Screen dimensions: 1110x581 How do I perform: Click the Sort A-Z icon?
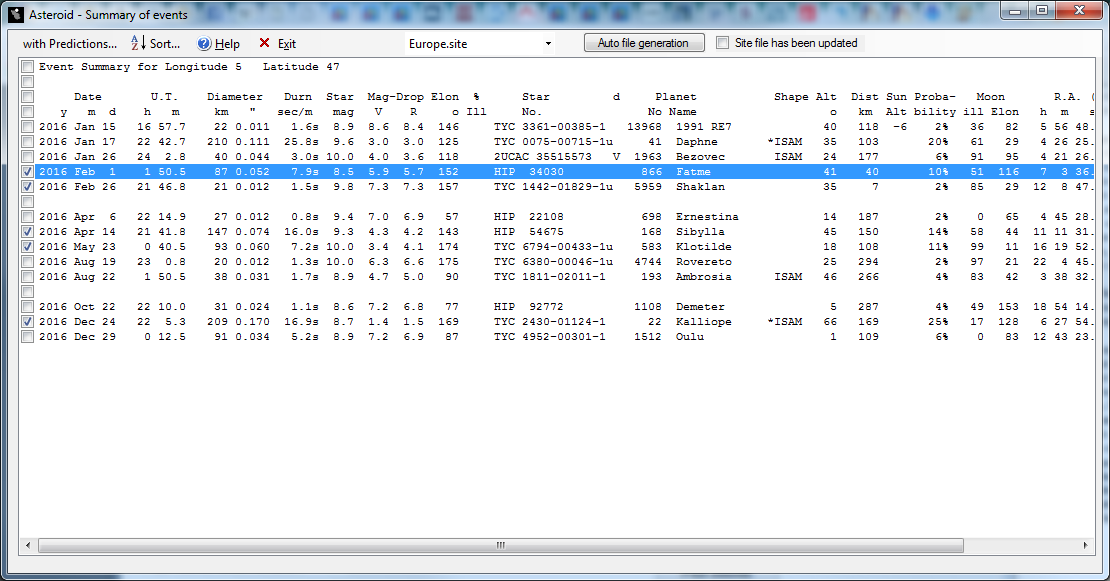pos(138,44)
